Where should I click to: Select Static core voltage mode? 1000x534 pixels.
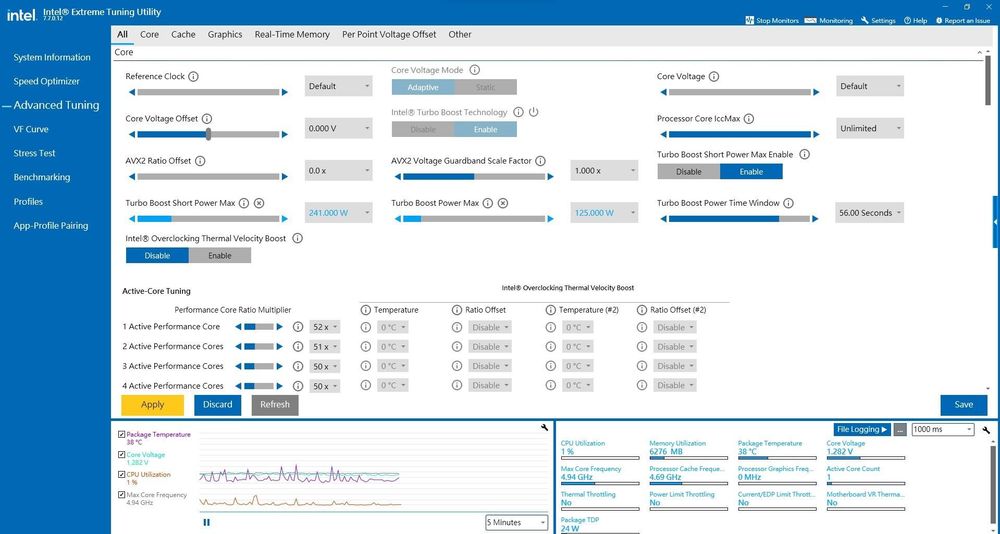(485, 87)
